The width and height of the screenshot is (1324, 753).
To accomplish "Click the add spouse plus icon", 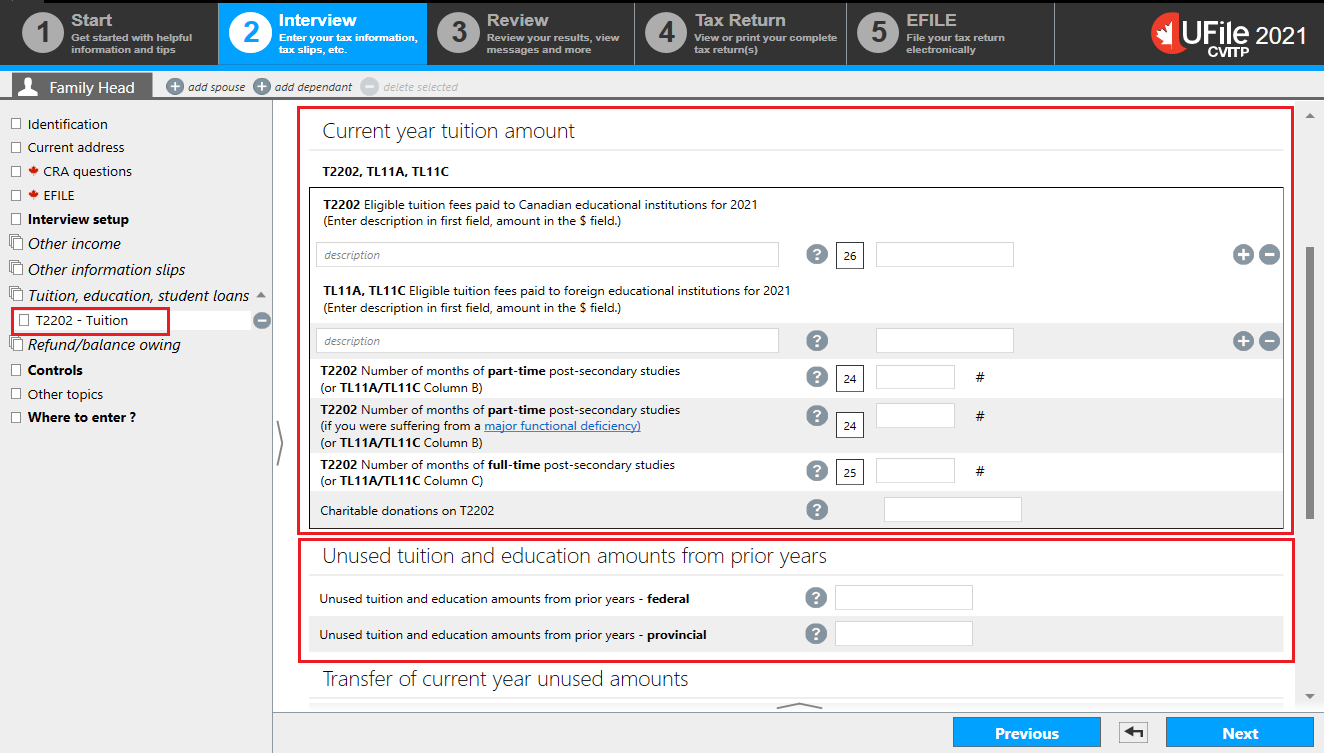I will click(175, 87).
